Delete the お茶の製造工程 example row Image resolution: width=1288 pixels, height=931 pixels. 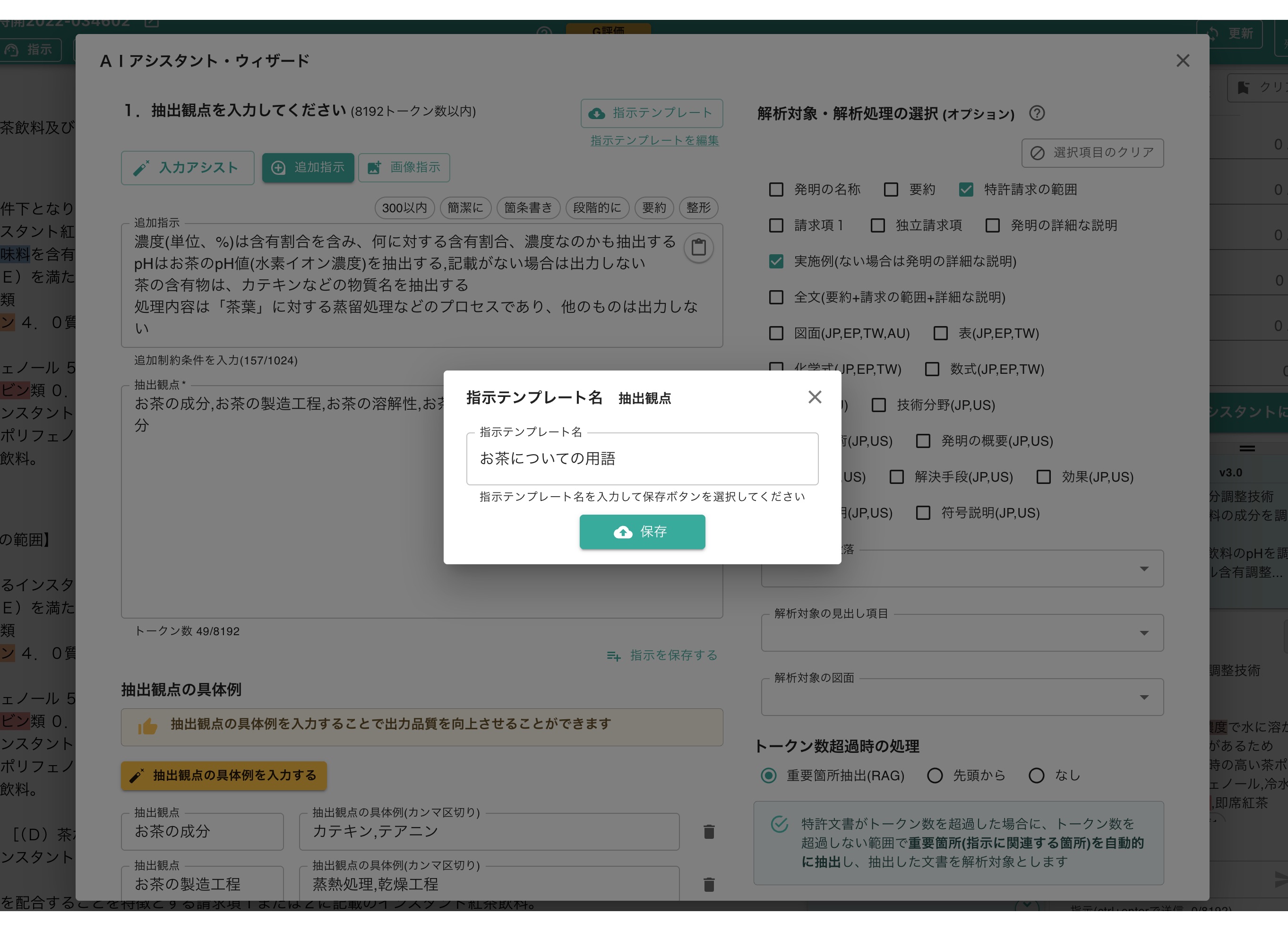coord(709,884)
